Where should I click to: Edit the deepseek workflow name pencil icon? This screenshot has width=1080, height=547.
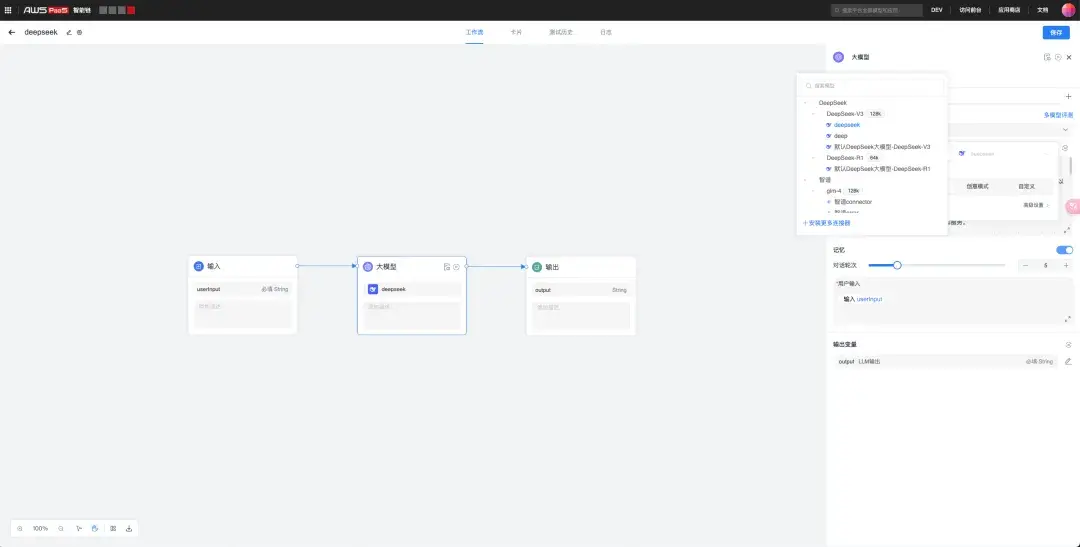point(69,32)
